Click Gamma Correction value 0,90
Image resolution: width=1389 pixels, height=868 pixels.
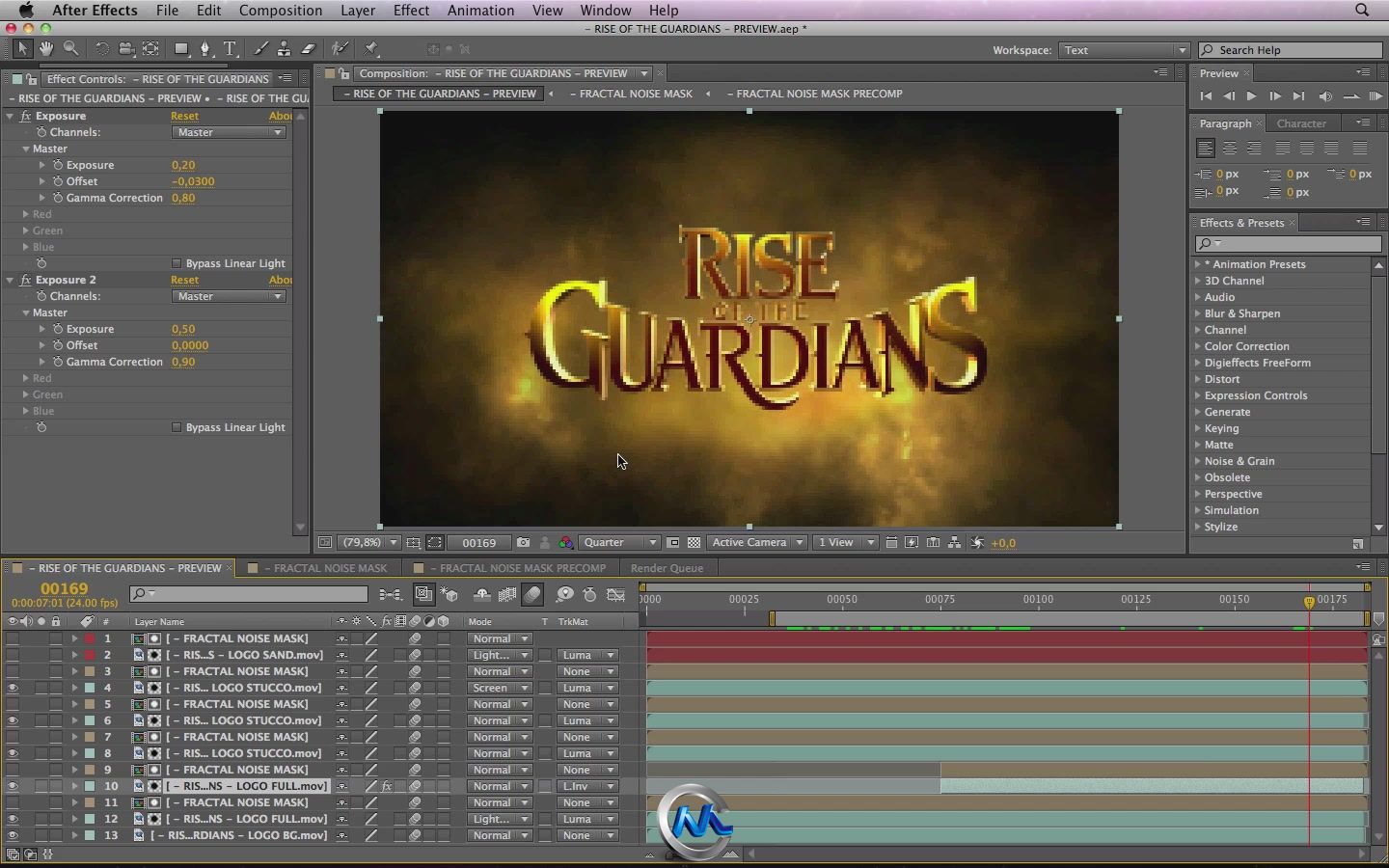(183, 362)
